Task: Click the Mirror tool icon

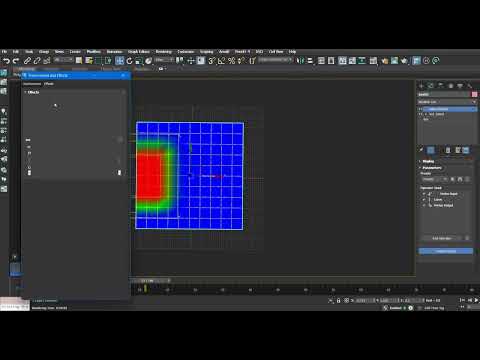Action: click(x=300, y=61)
